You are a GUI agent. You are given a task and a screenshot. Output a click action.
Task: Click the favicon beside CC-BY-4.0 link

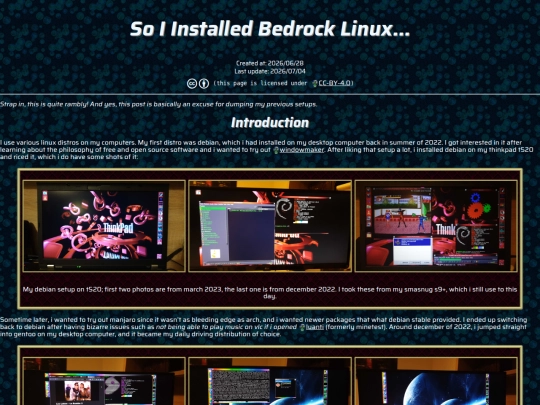coord(315,83)
